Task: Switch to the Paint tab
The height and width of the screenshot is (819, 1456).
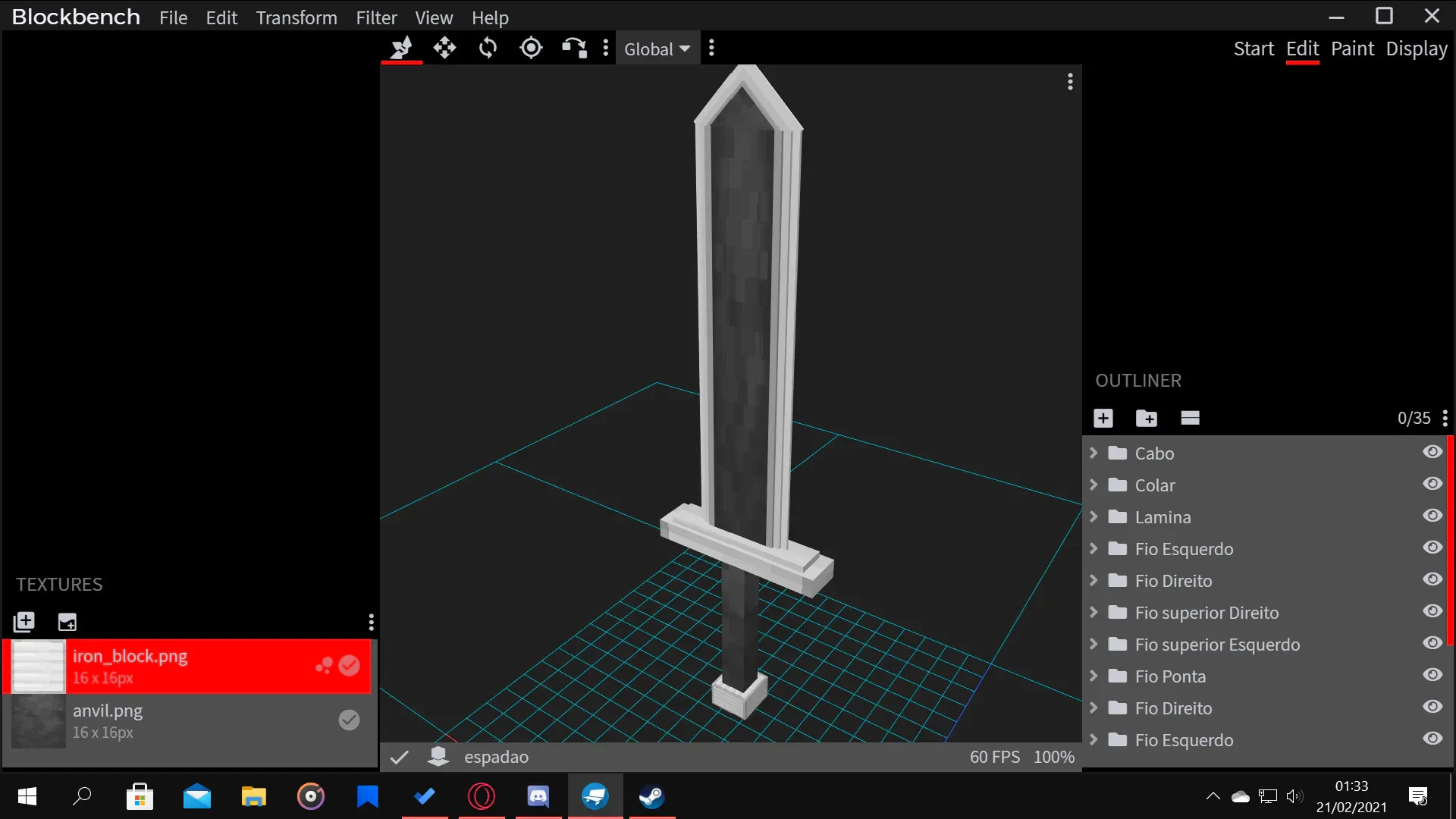Action: [x=1352, y=49]
